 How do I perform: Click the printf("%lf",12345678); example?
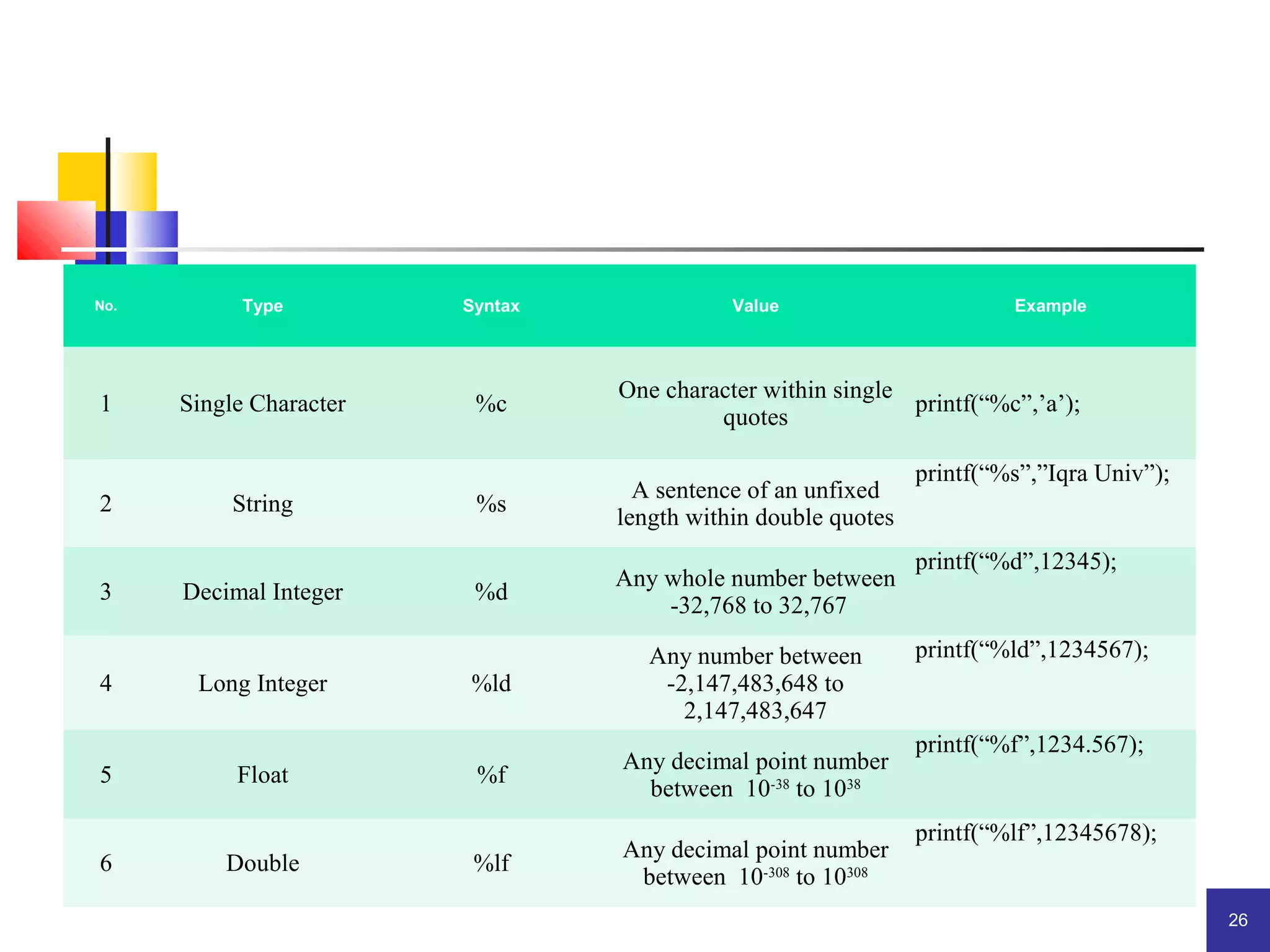(1036, 832)
